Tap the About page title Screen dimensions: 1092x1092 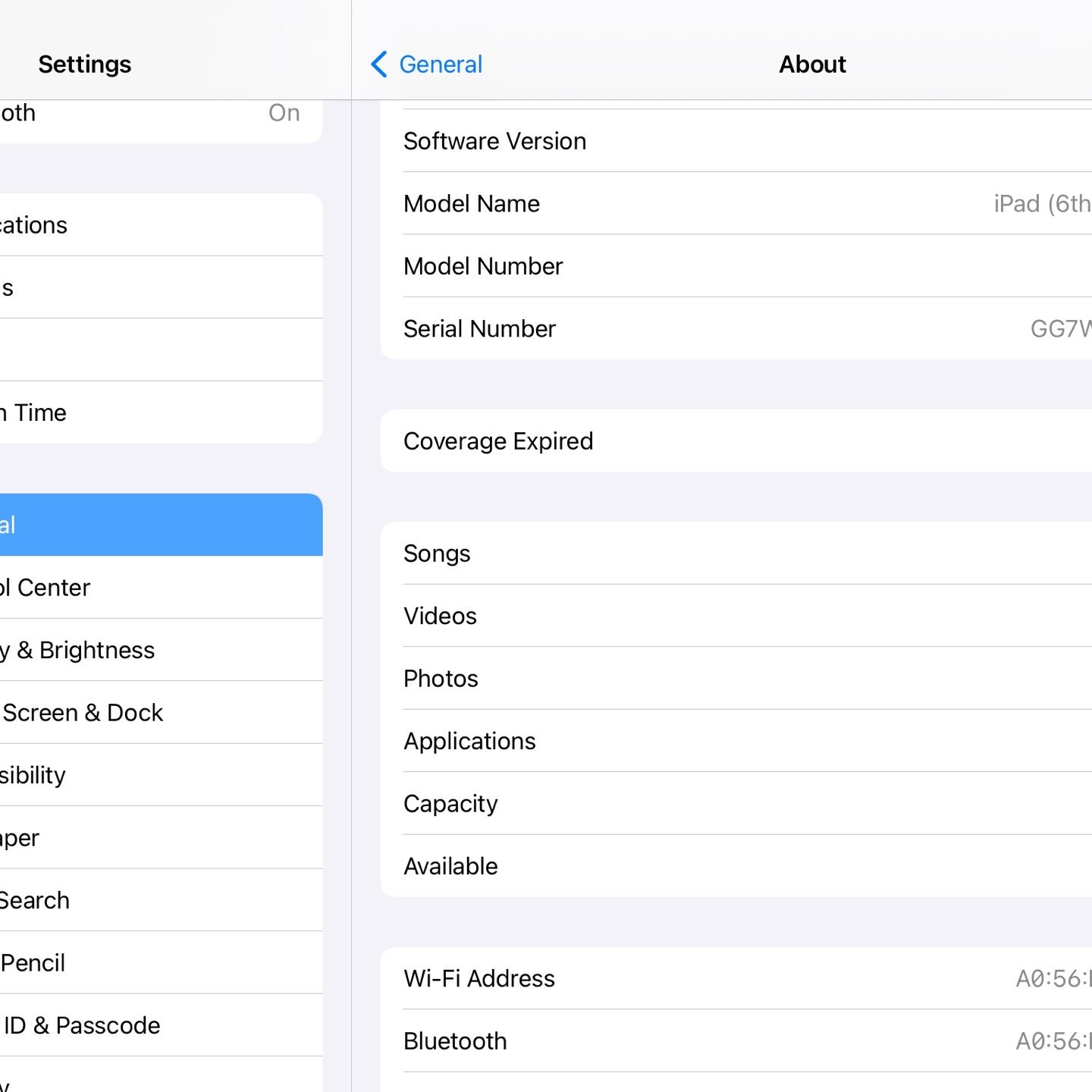pos(812,64)
